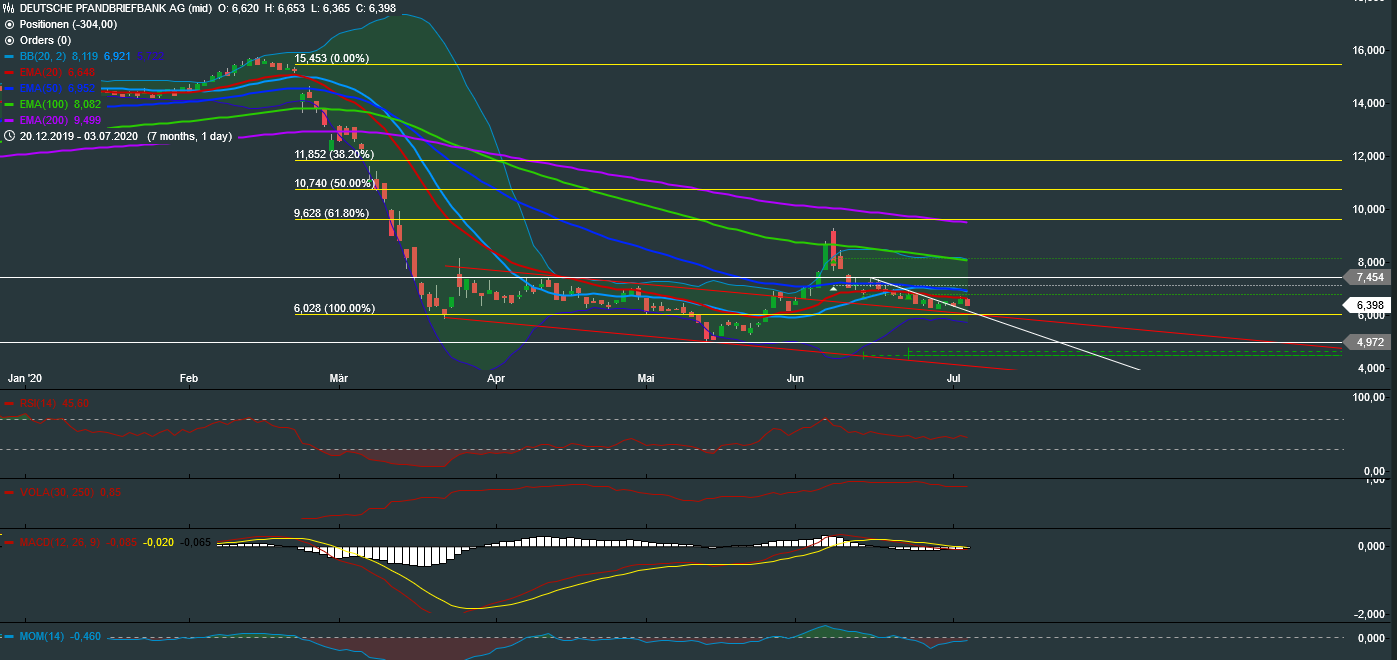Select the Orders (0) label
The image size is (1397, 660).
[x=43, y=40]
